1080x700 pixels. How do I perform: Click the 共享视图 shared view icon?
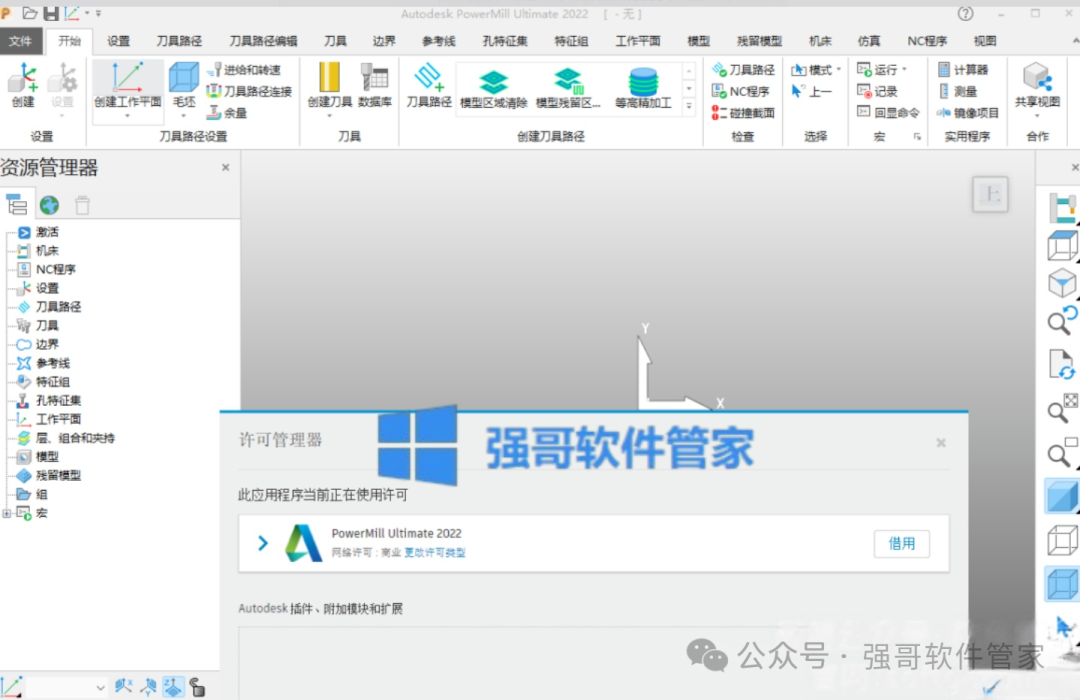coord(1037,85)
